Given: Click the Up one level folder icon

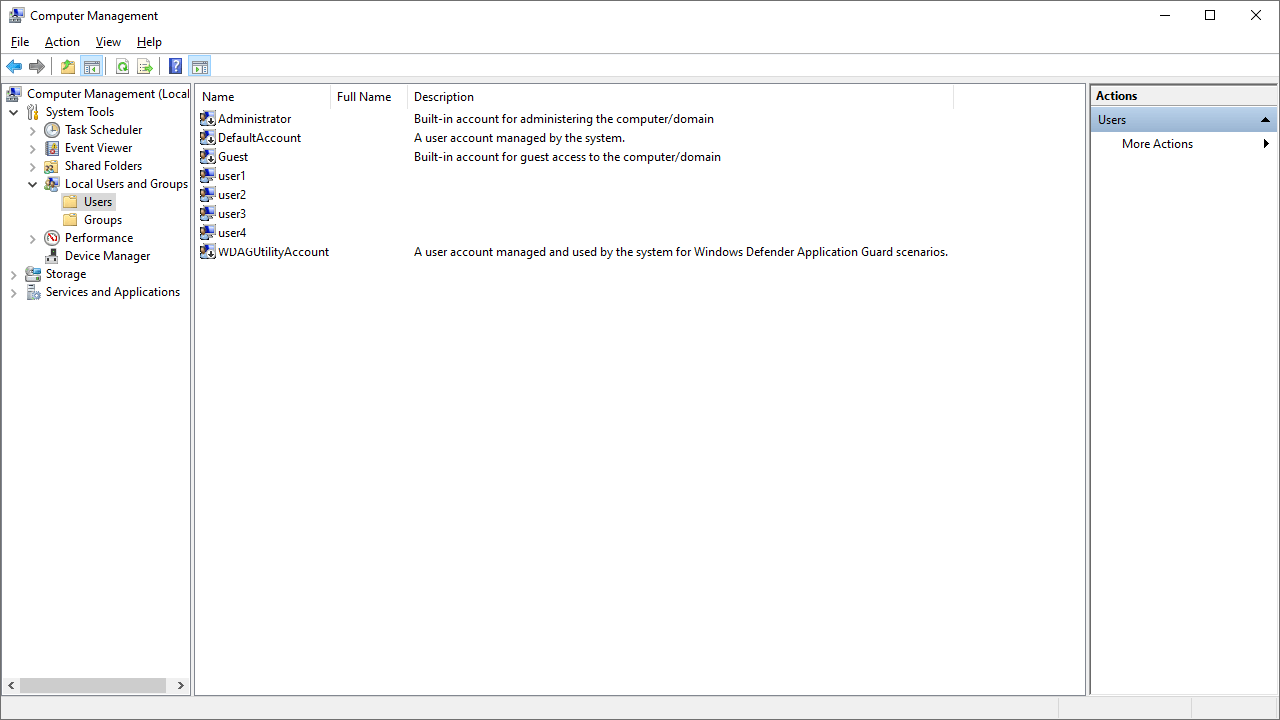Looking at the screenshot, I should tap(68, 67).
